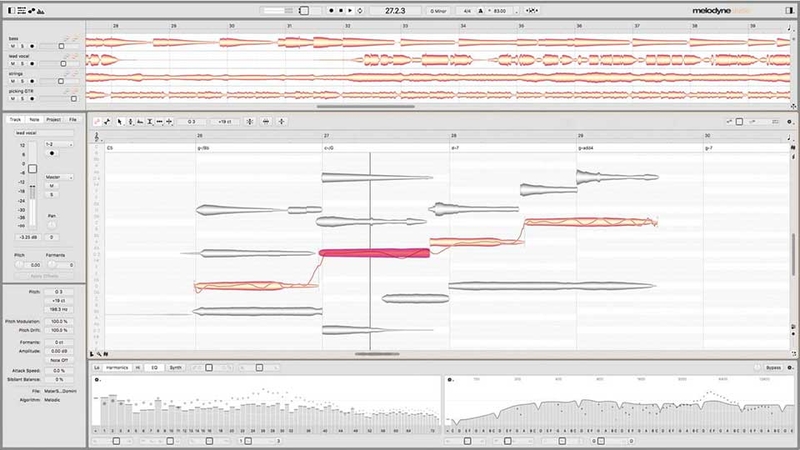Toggle the metronome icon
The width and height of the screenshot is (800, 450).
click(480, 11)
